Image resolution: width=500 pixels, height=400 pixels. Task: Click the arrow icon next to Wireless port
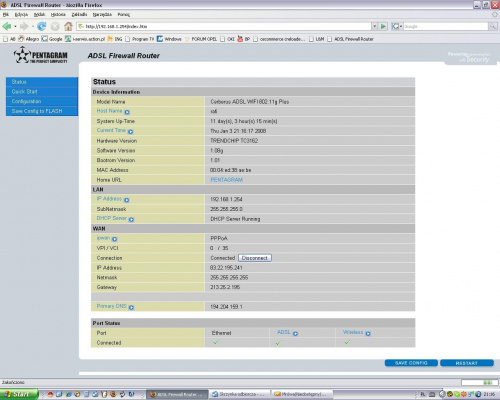click(368, 333)
